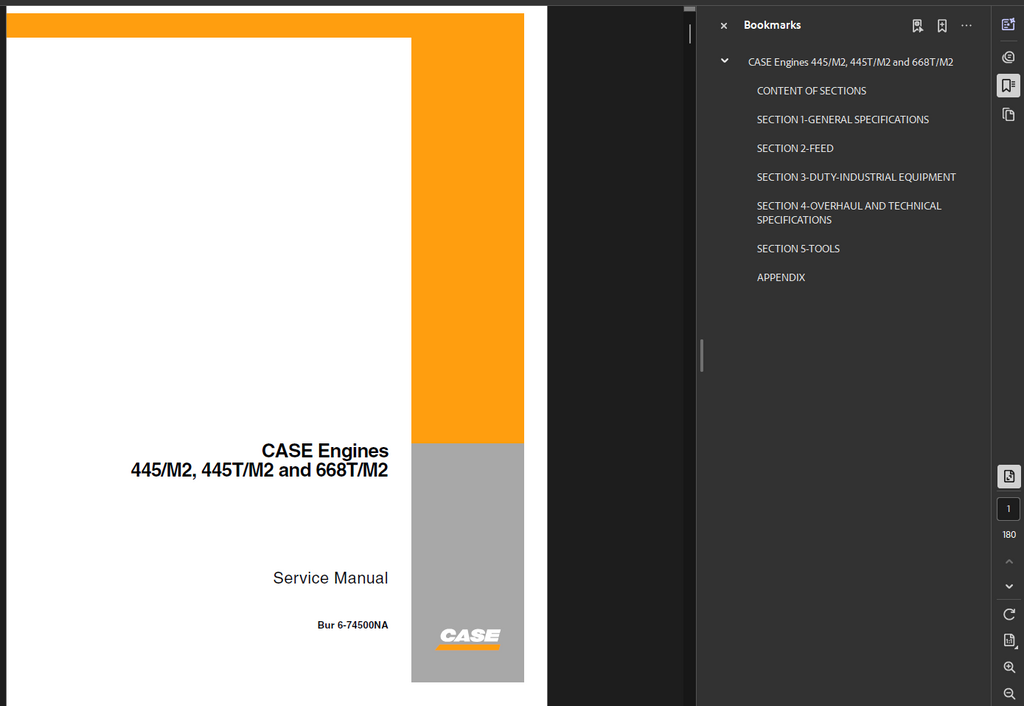Open the APPENDIX bookmark
Screen dimensions: 1024x706
point(780,278)
